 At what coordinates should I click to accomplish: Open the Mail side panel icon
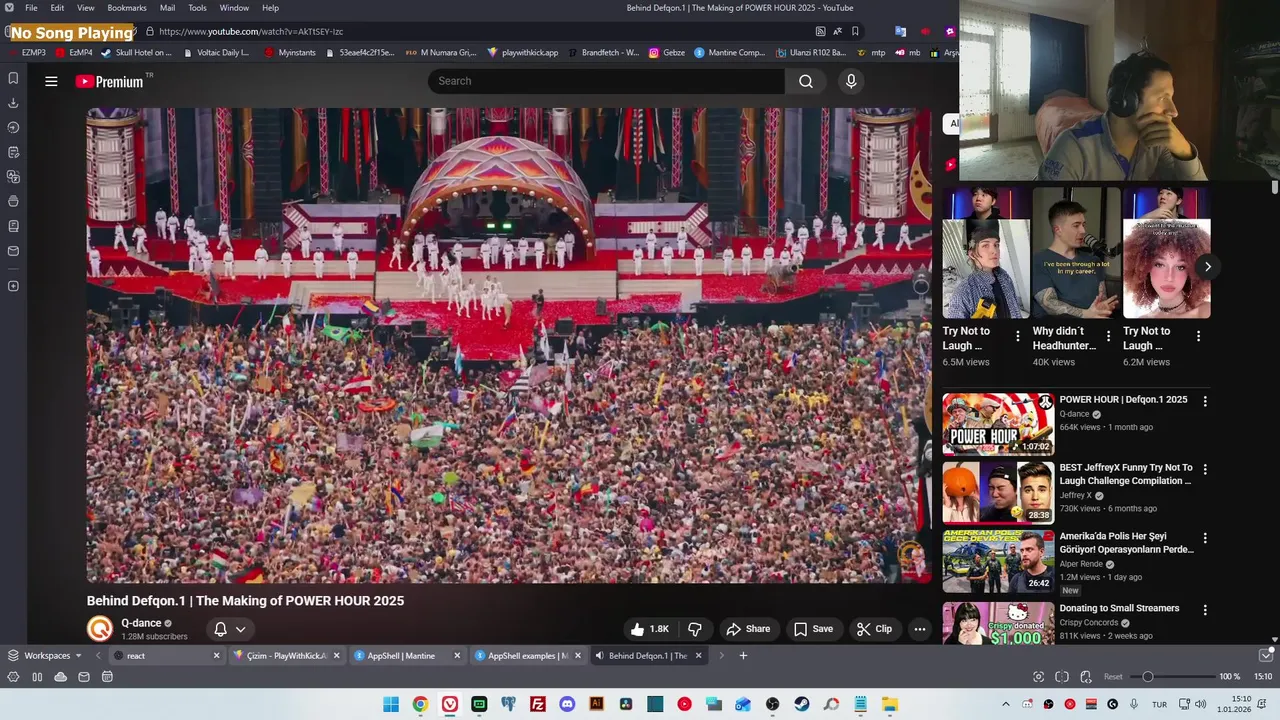[x=13, y=251]
